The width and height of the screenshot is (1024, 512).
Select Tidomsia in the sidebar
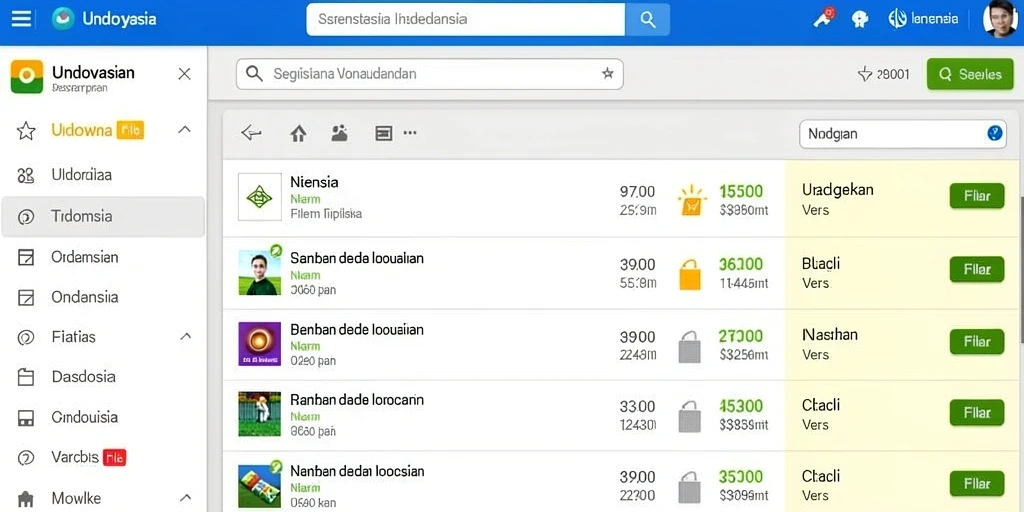(103, 217)
